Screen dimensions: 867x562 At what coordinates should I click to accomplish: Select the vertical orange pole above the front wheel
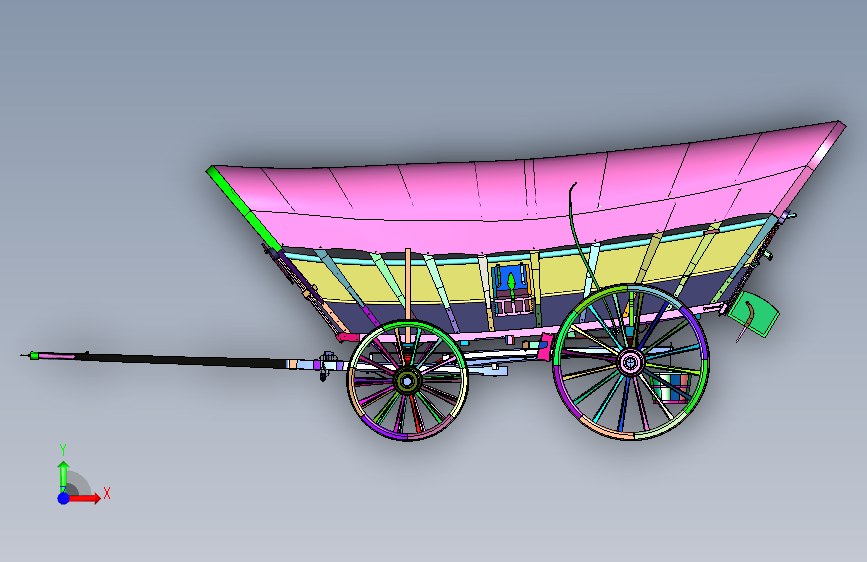point(408,293)
